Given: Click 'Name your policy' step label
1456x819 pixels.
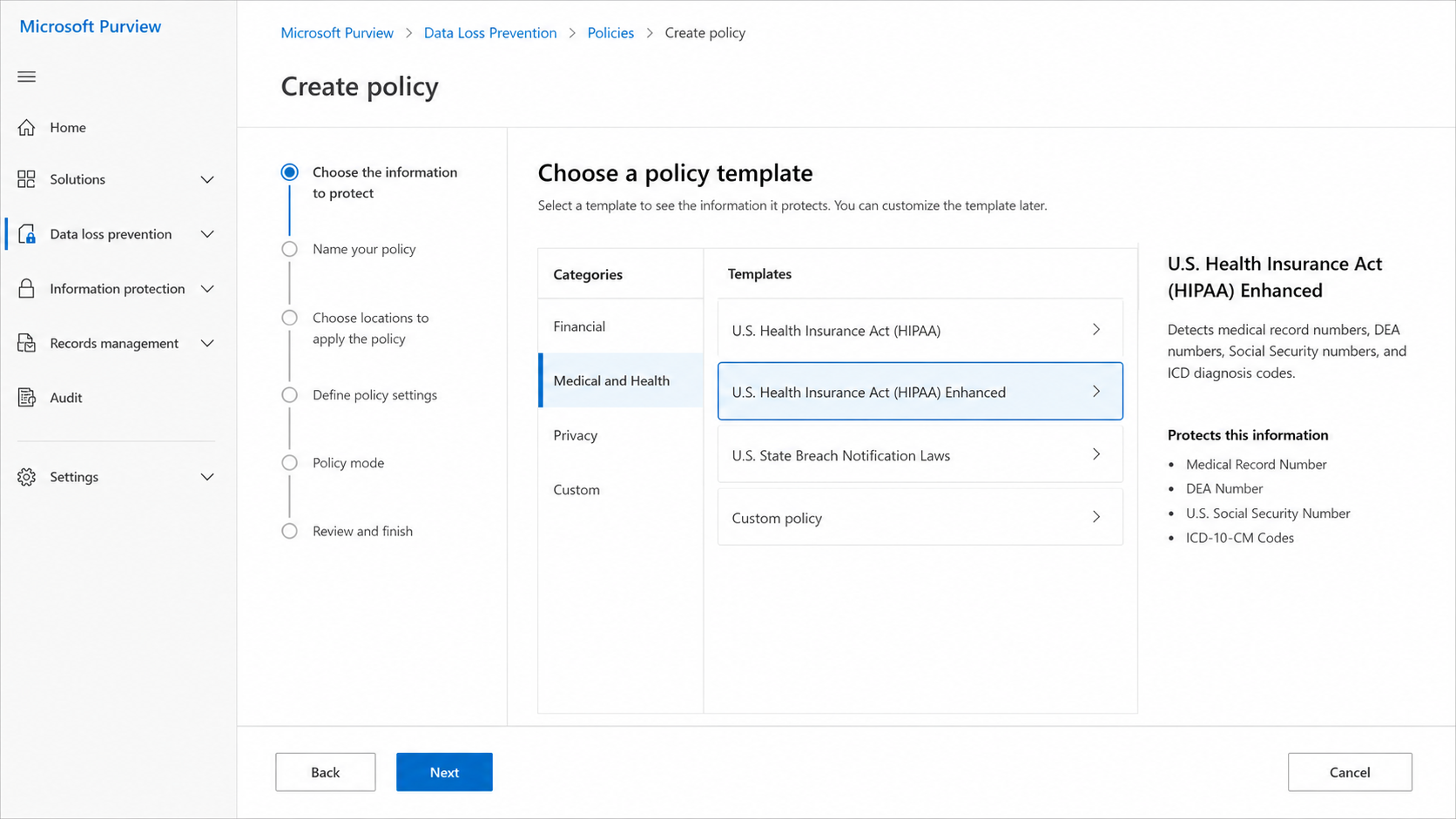Looking at the screenshot, I should 364,249.
